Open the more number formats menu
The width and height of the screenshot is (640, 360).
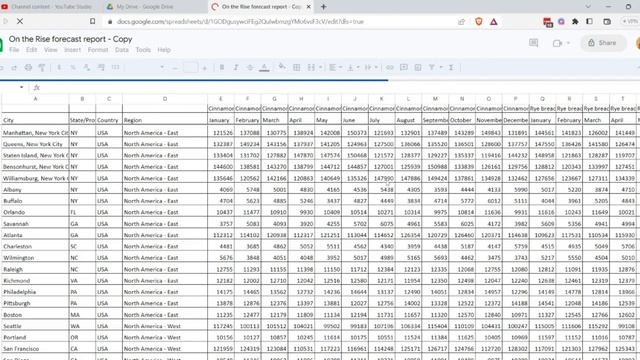click(x=116, y=68)
